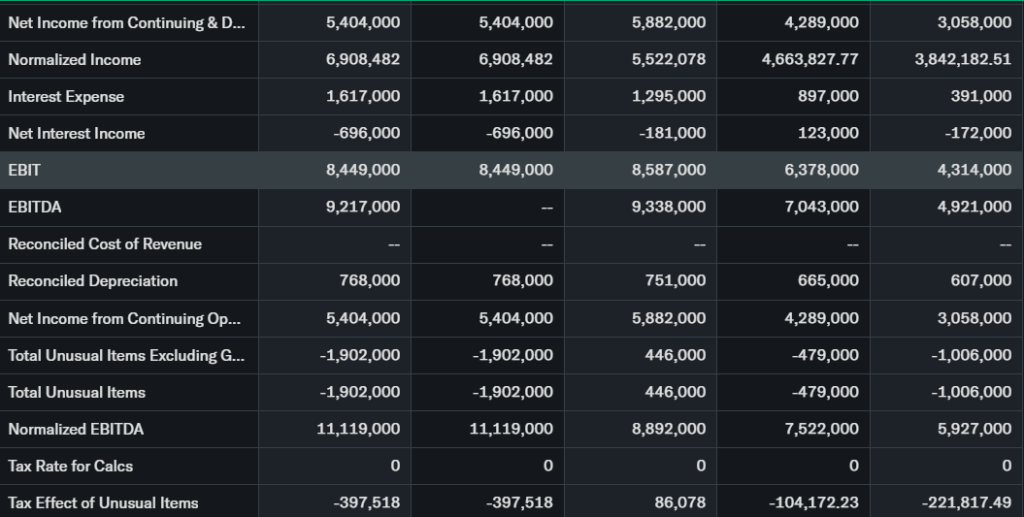Click the Interest Expense value 391,000
This screenshot has height=517, width=1024.
coord(981,97)
